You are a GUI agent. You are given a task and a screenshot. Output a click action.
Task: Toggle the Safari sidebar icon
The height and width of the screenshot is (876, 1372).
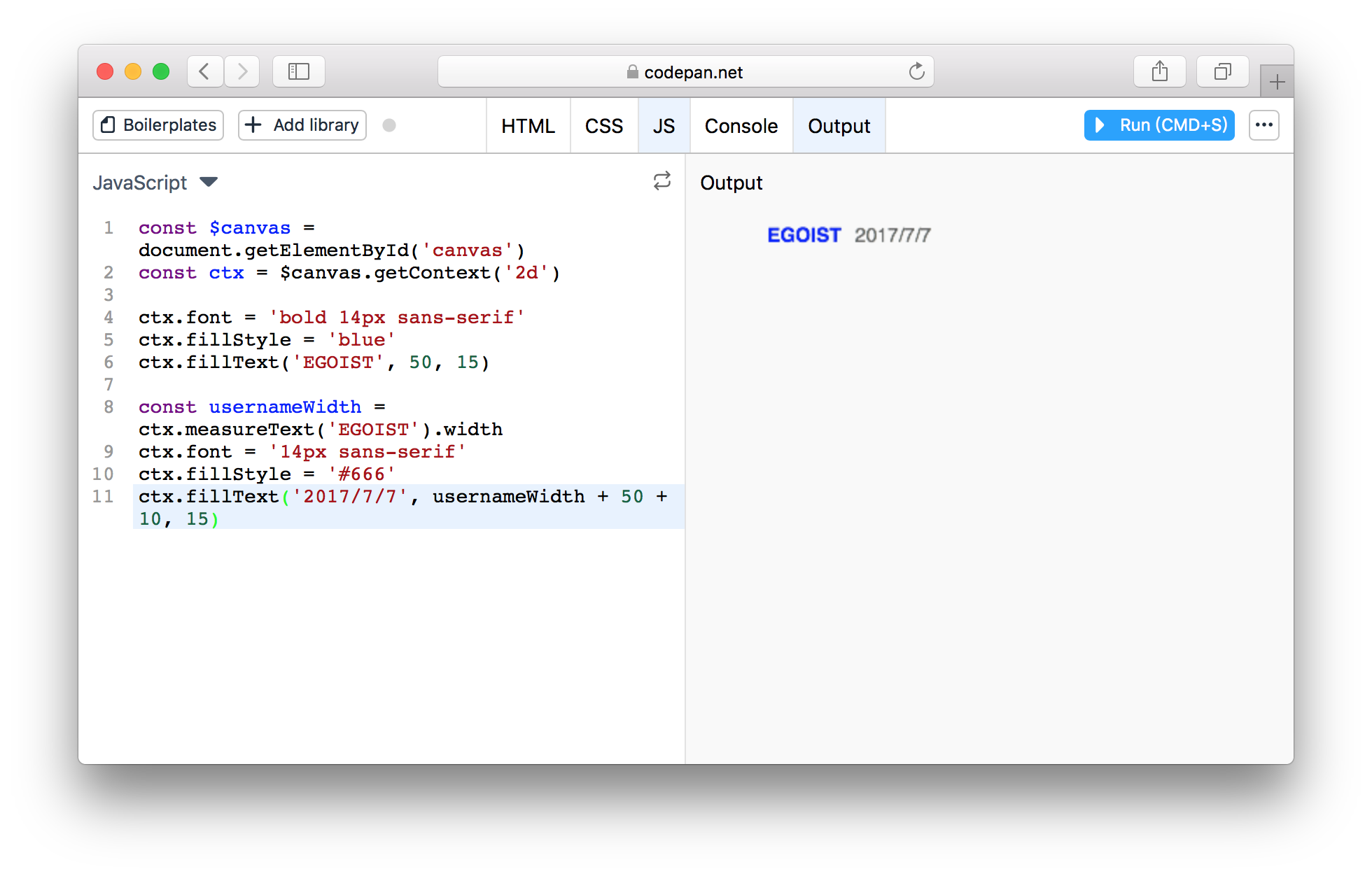point(299,71)
